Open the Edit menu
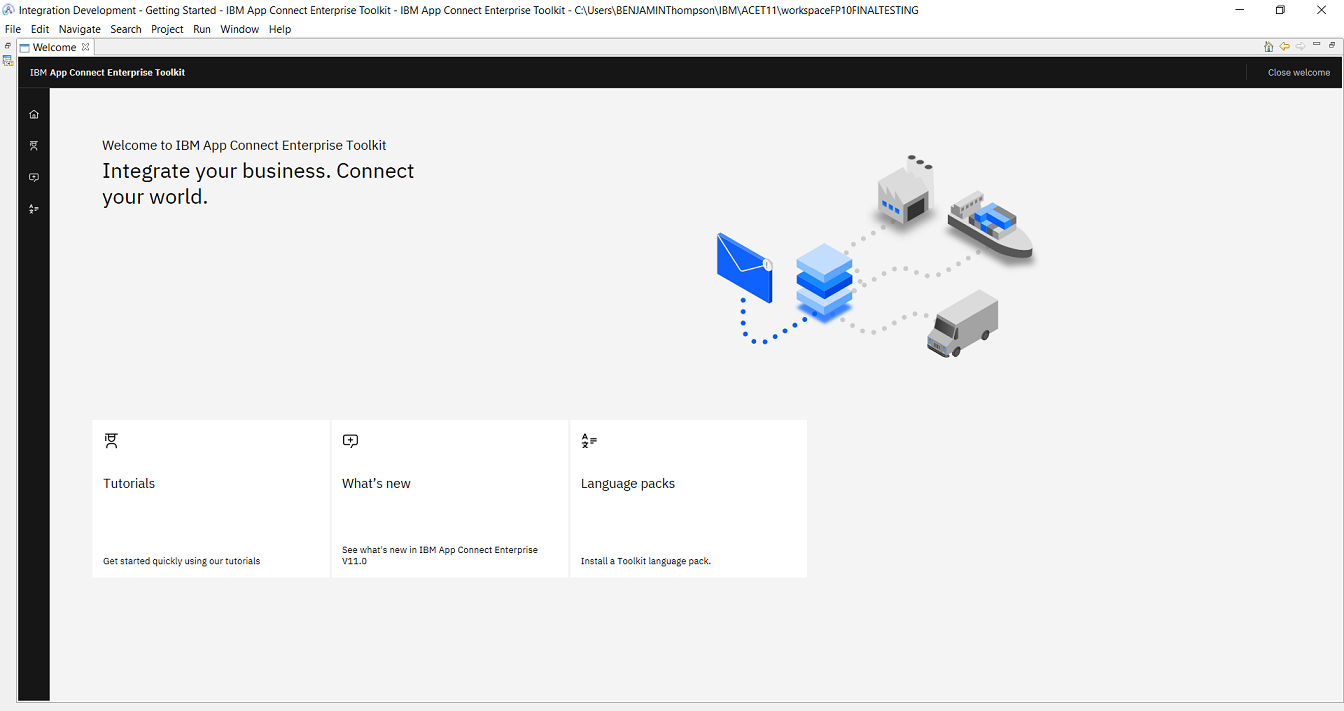The image size is (1344, 711). pyautogui.click(x=40, y=29)
